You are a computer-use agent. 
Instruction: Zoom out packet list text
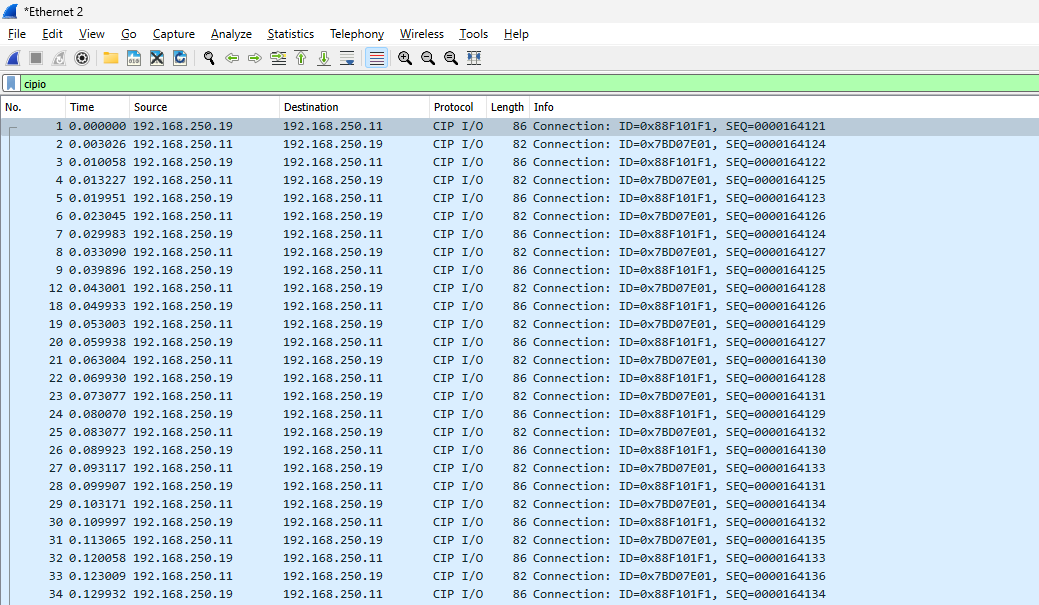[x=428, y=58]
